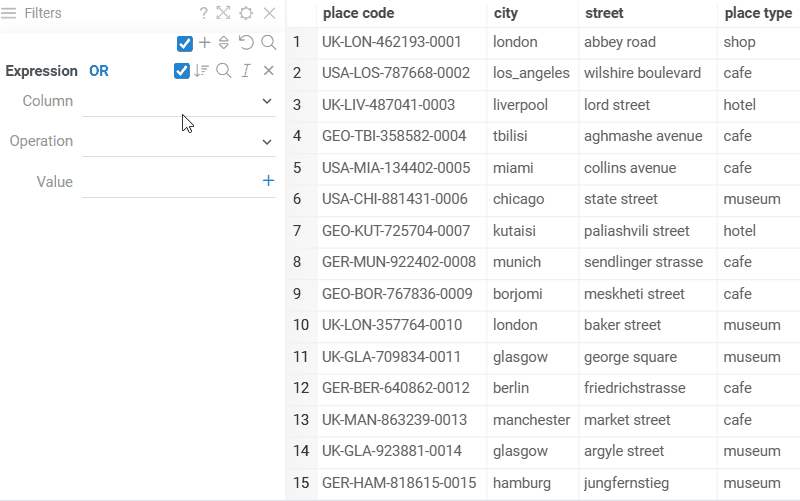Sort by place code column header
This screenshot has width=800, height=501.
point(359,13)
